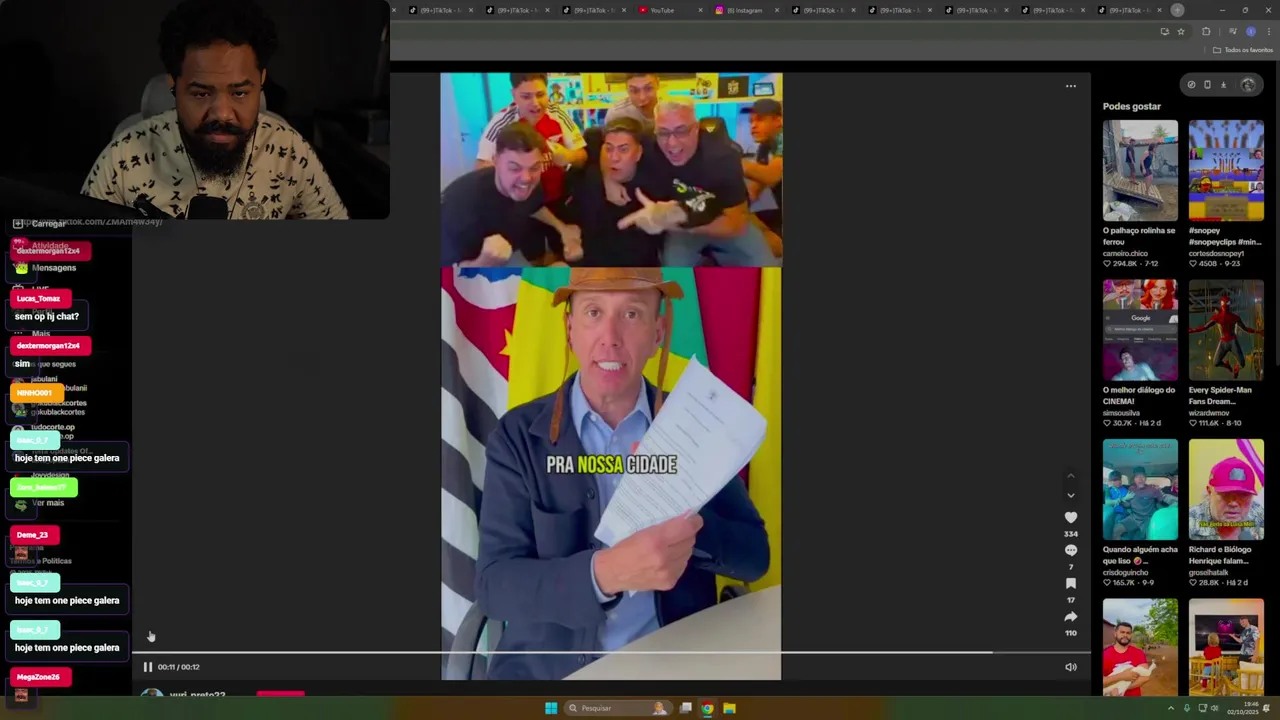Click the cast/install icon in the address bar

coord(1164,32)
